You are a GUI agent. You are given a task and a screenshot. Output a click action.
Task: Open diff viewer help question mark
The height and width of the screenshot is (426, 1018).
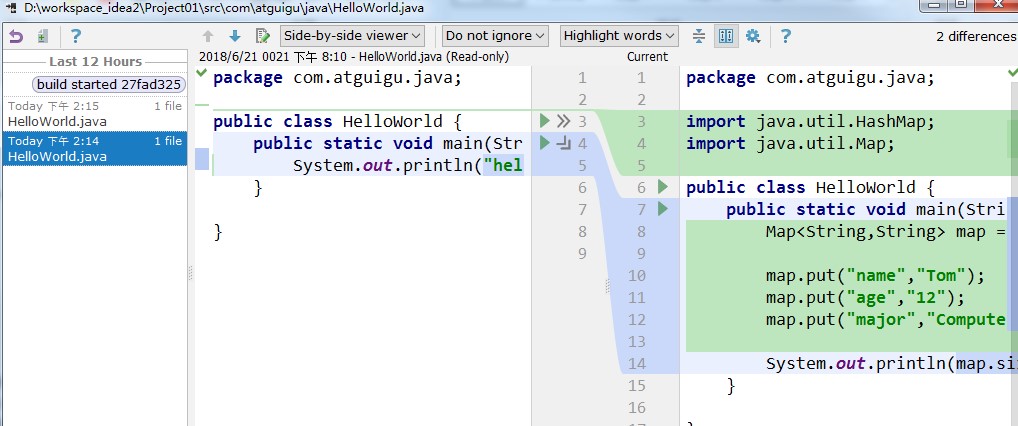click(786, 36)
